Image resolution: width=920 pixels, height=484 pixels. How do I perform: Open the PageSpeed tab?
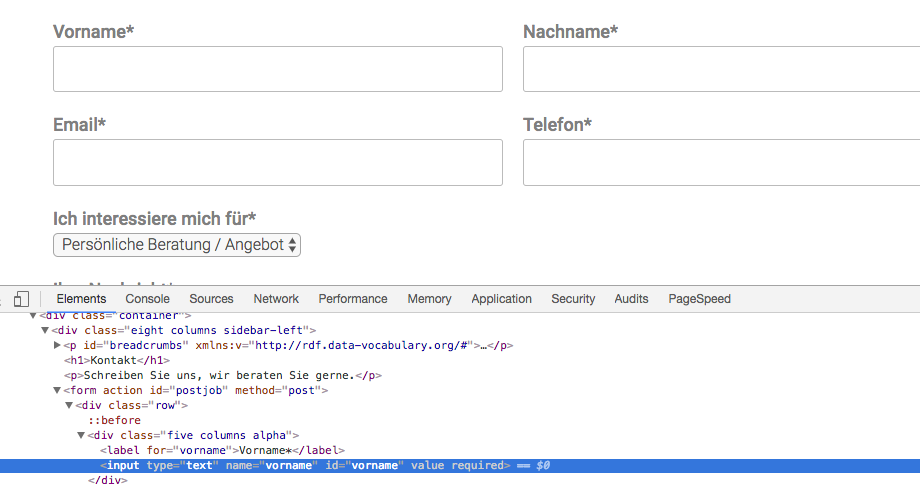coord(699,299)
